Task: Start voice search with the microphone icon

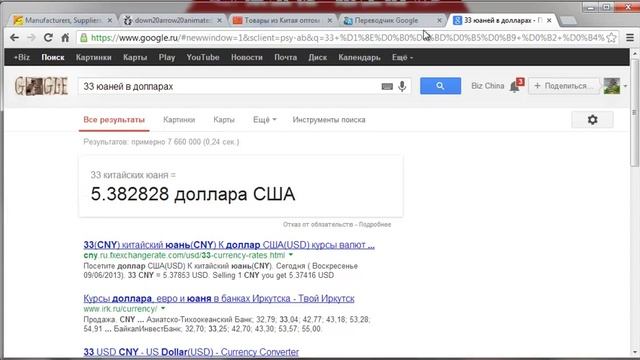Action: (x=402, y=86)
